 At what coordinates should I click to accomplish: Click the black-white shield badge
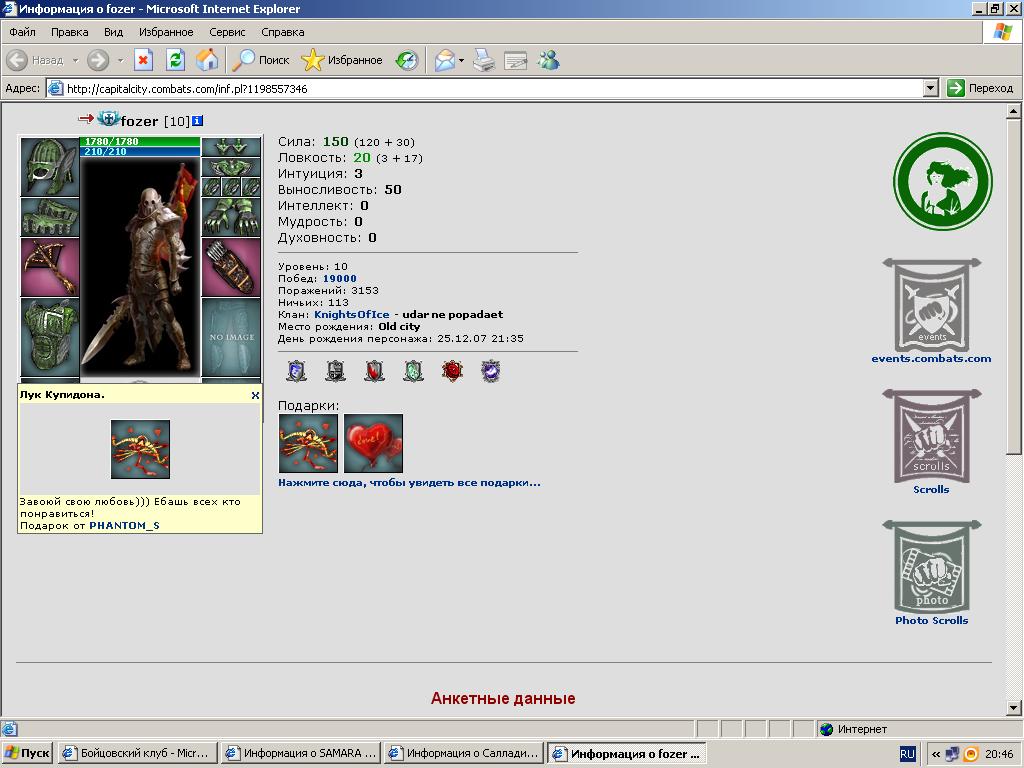click(x=335, y=371)
